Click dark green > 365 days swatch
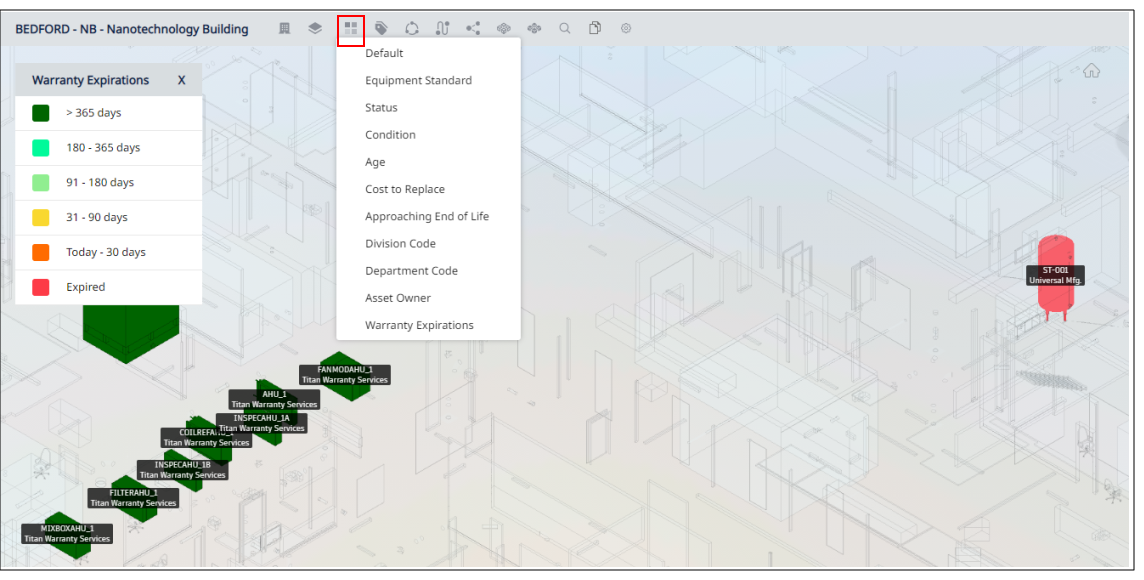The image size is (1144, 580). pyautogui.click(x=41, y=113)
